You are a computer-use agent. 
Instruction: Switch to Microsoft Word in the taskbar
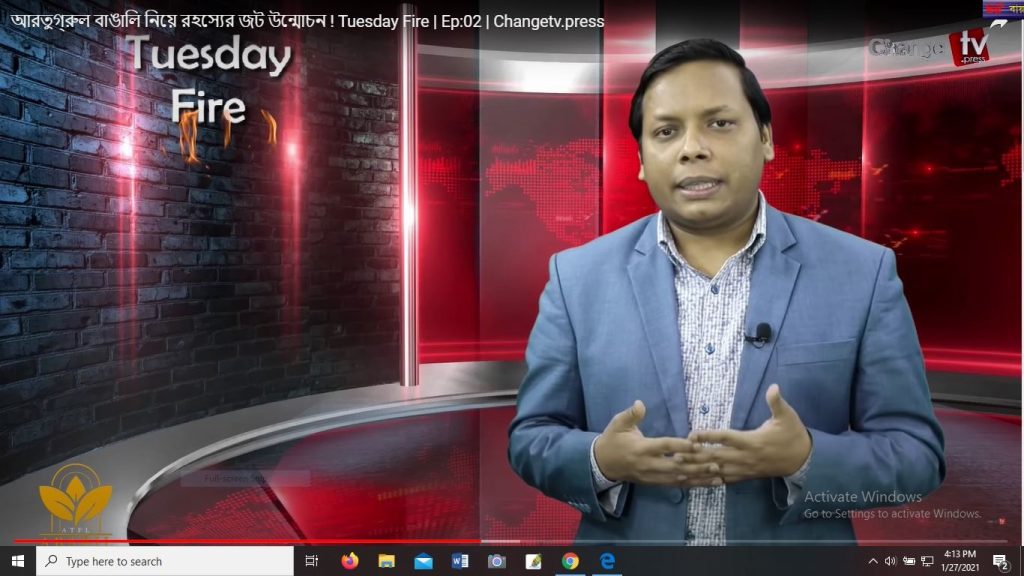[460, 561]
